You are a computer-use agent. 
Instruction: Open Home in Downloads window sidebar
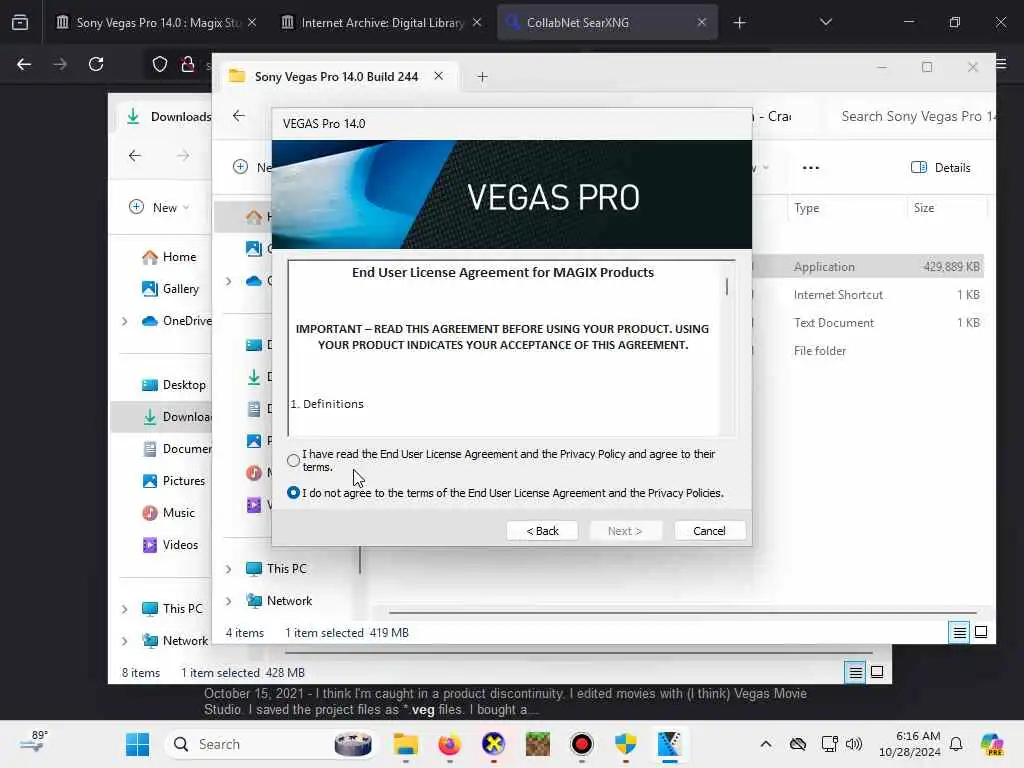coord(170,257)
